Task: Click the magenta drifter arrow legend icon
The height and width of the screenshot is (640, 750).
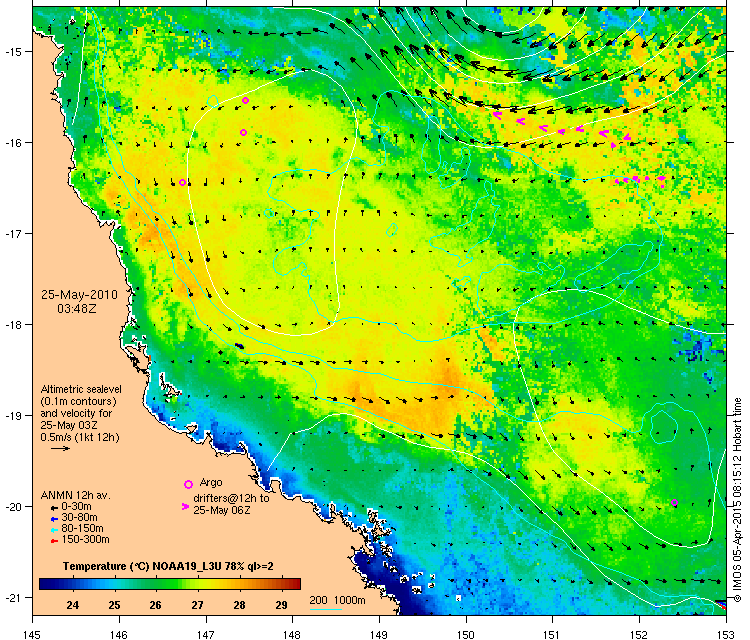Action: [185, 506]
